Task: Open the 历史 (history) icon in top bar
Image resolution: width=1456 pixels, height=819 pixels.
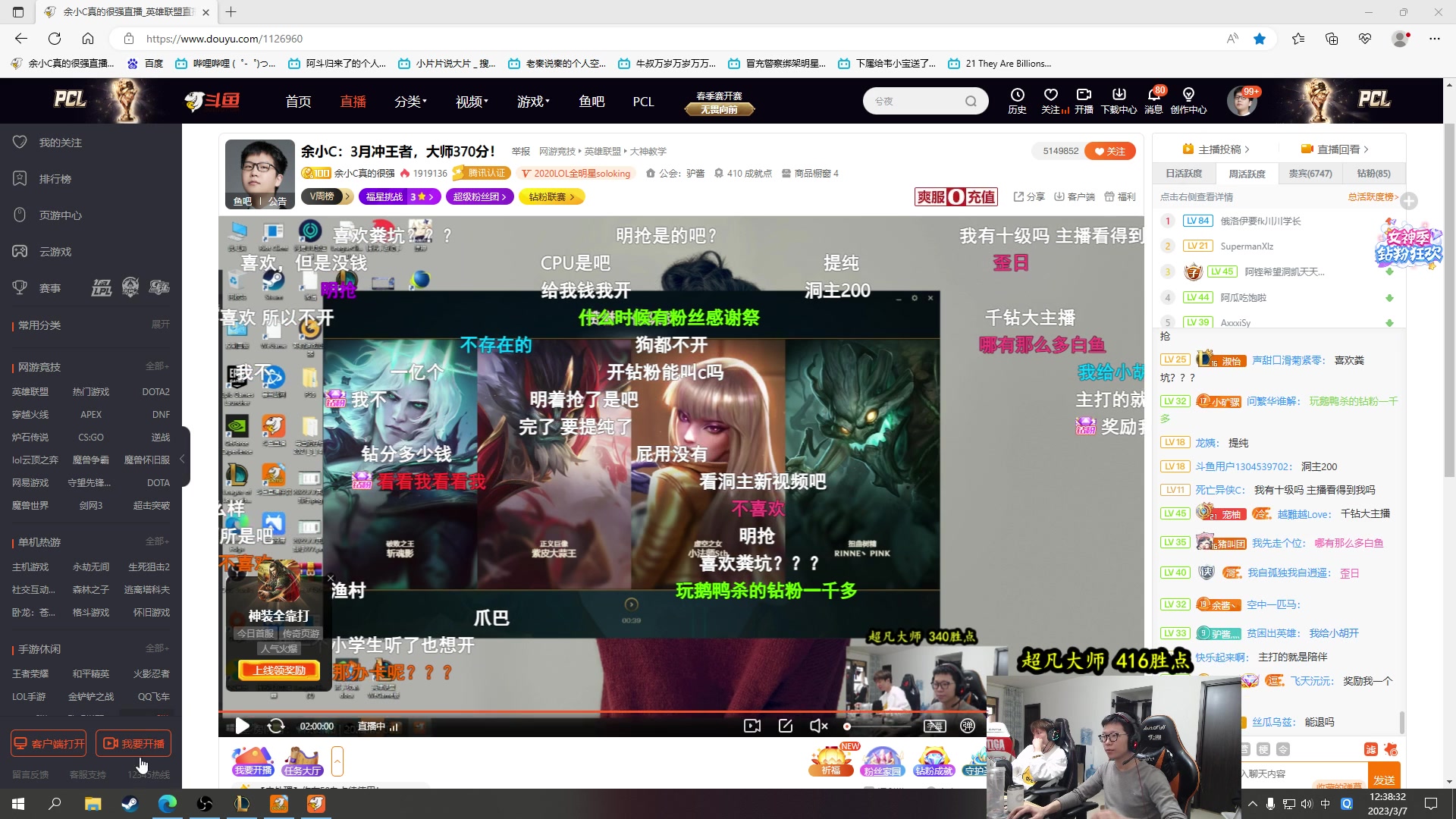Action: (x=1016, y=101)
